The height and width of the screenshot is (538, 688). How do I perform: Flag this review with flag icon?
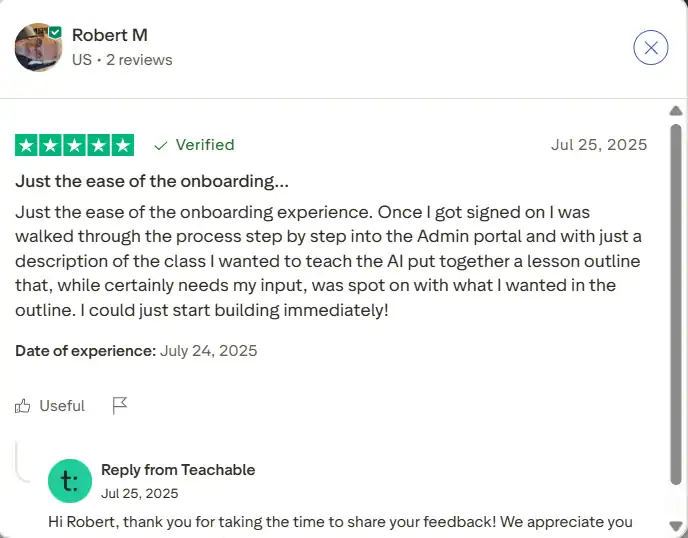pos(119,406)
